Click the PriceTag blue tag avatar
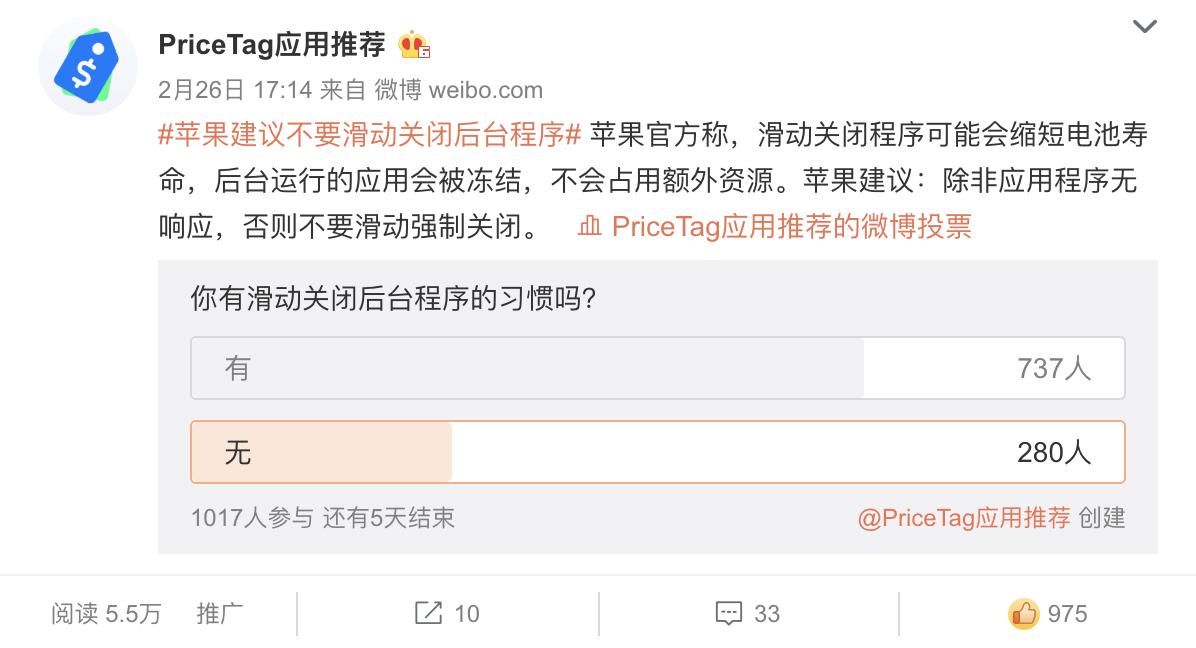Viewport: 1196px width, 648px height. click(x=87, y=67)
